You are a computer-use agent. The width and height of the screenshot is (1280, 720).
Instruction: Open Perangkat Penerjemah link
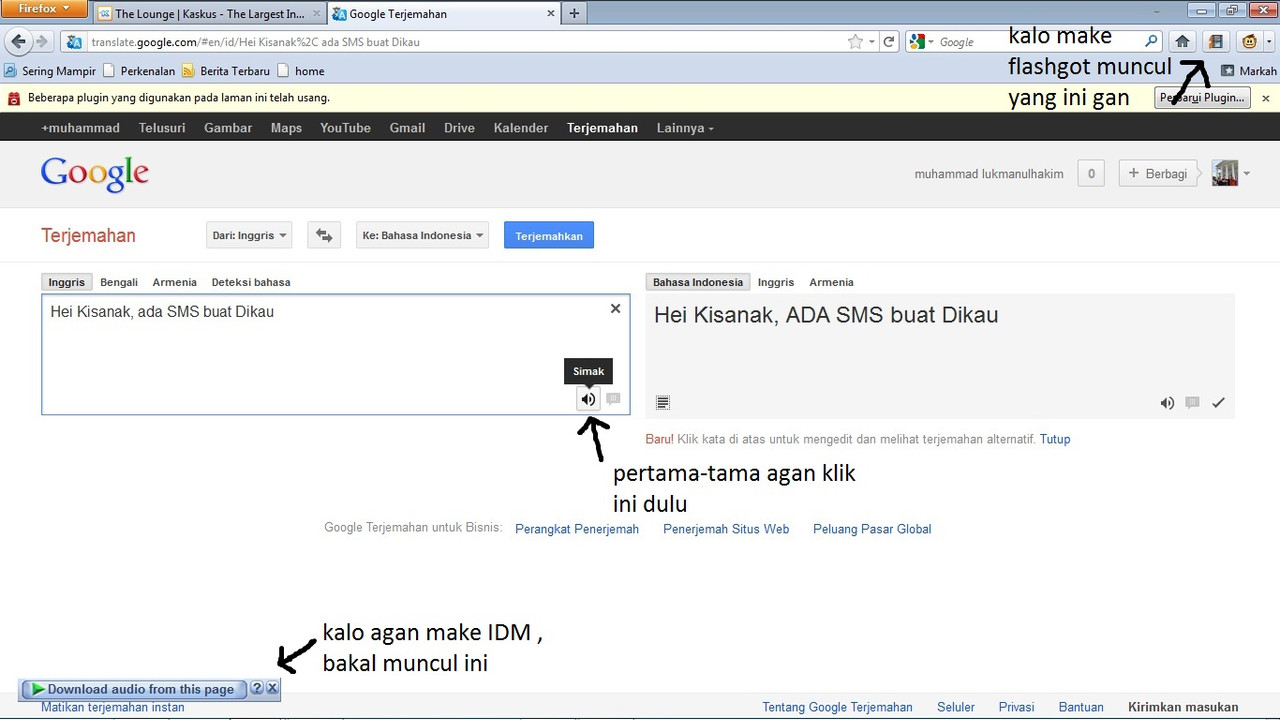pos(577,529)
